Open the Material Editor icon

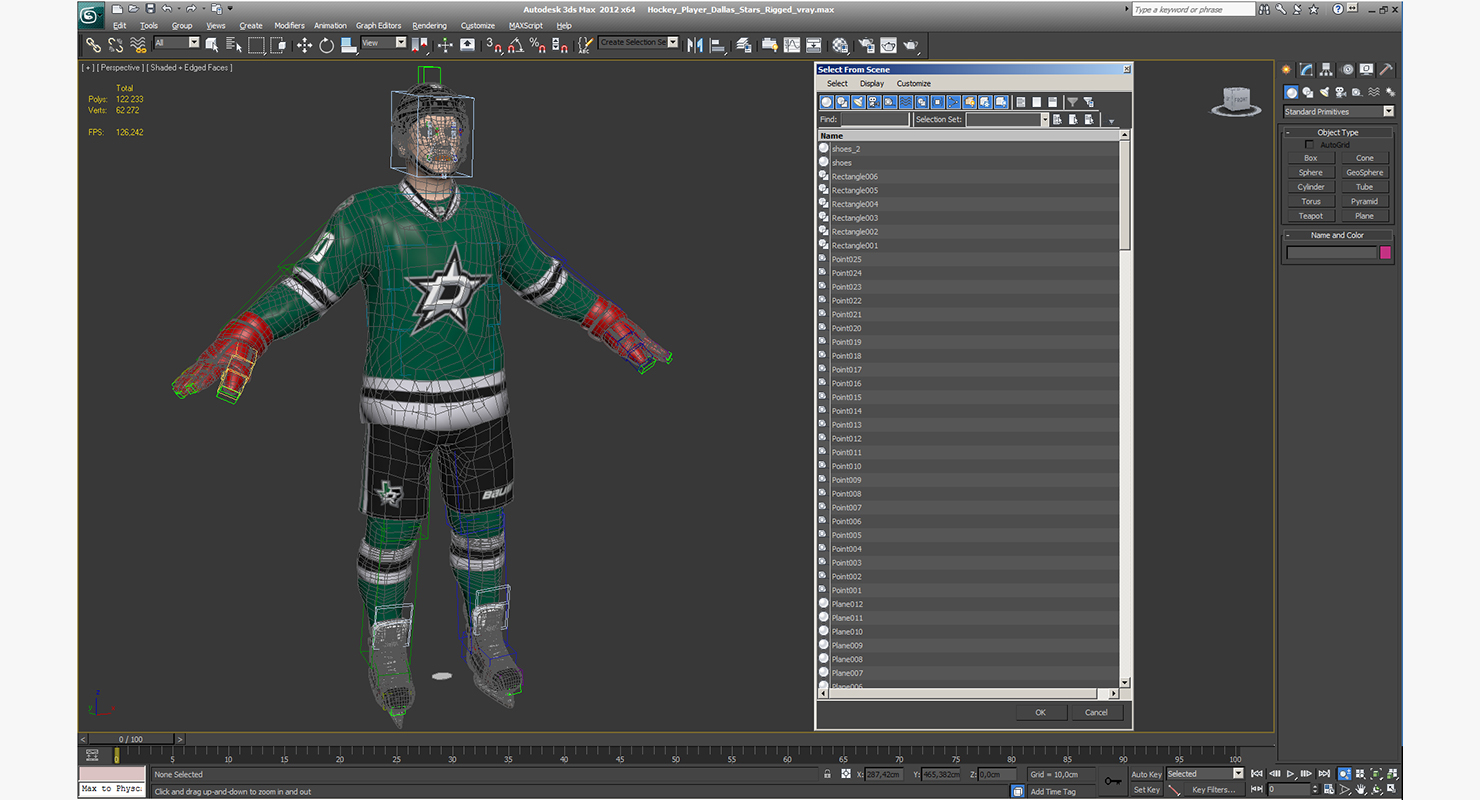[839, 45]
